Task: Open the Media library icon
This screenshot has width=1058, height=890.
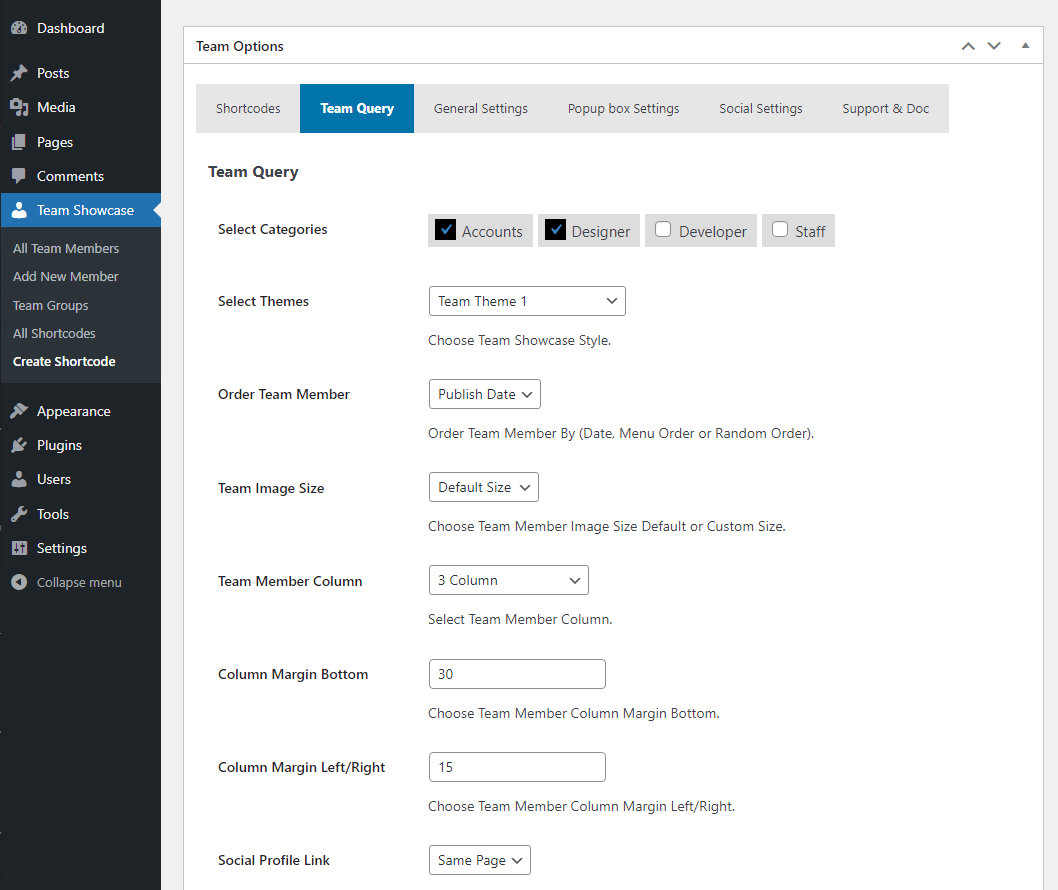Action: tap(19, 107)
